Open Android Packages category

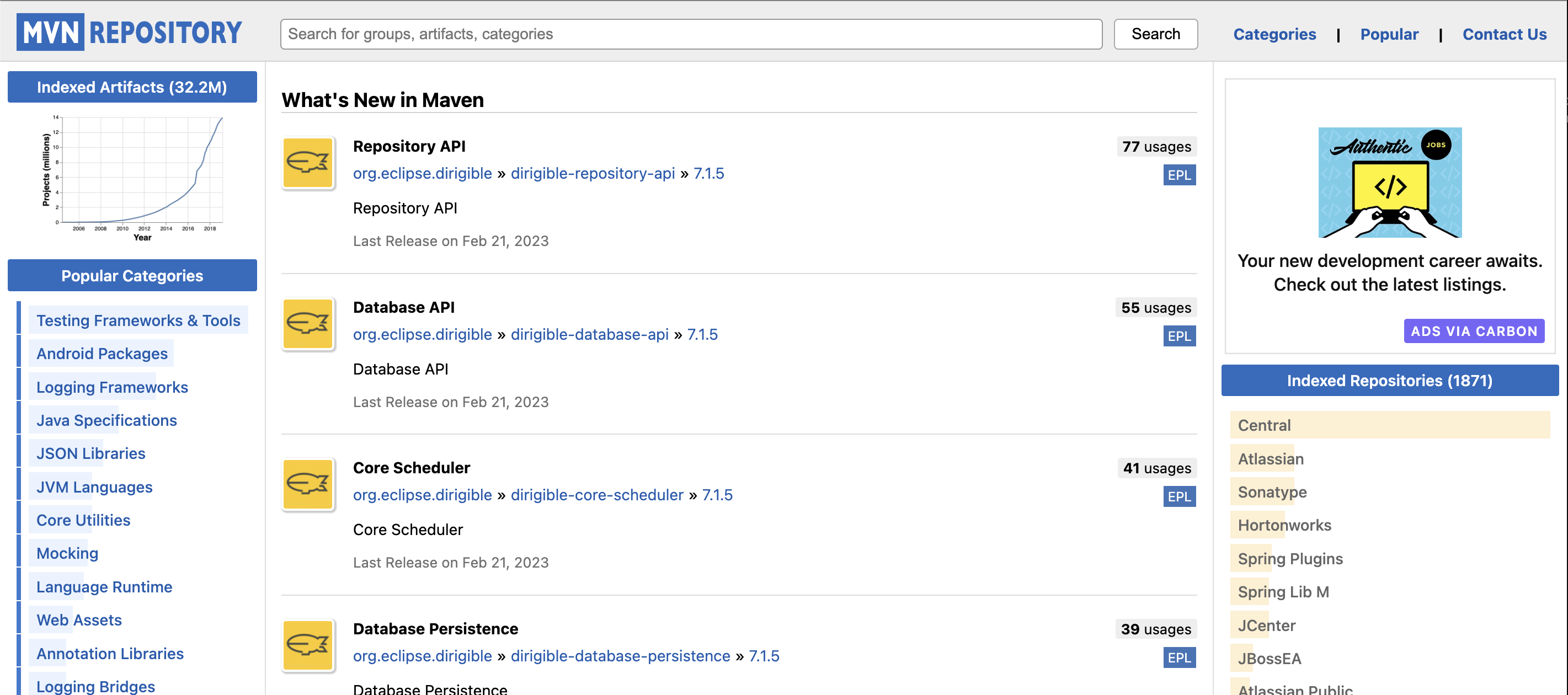pyautogui.click(x=102, y=354)
